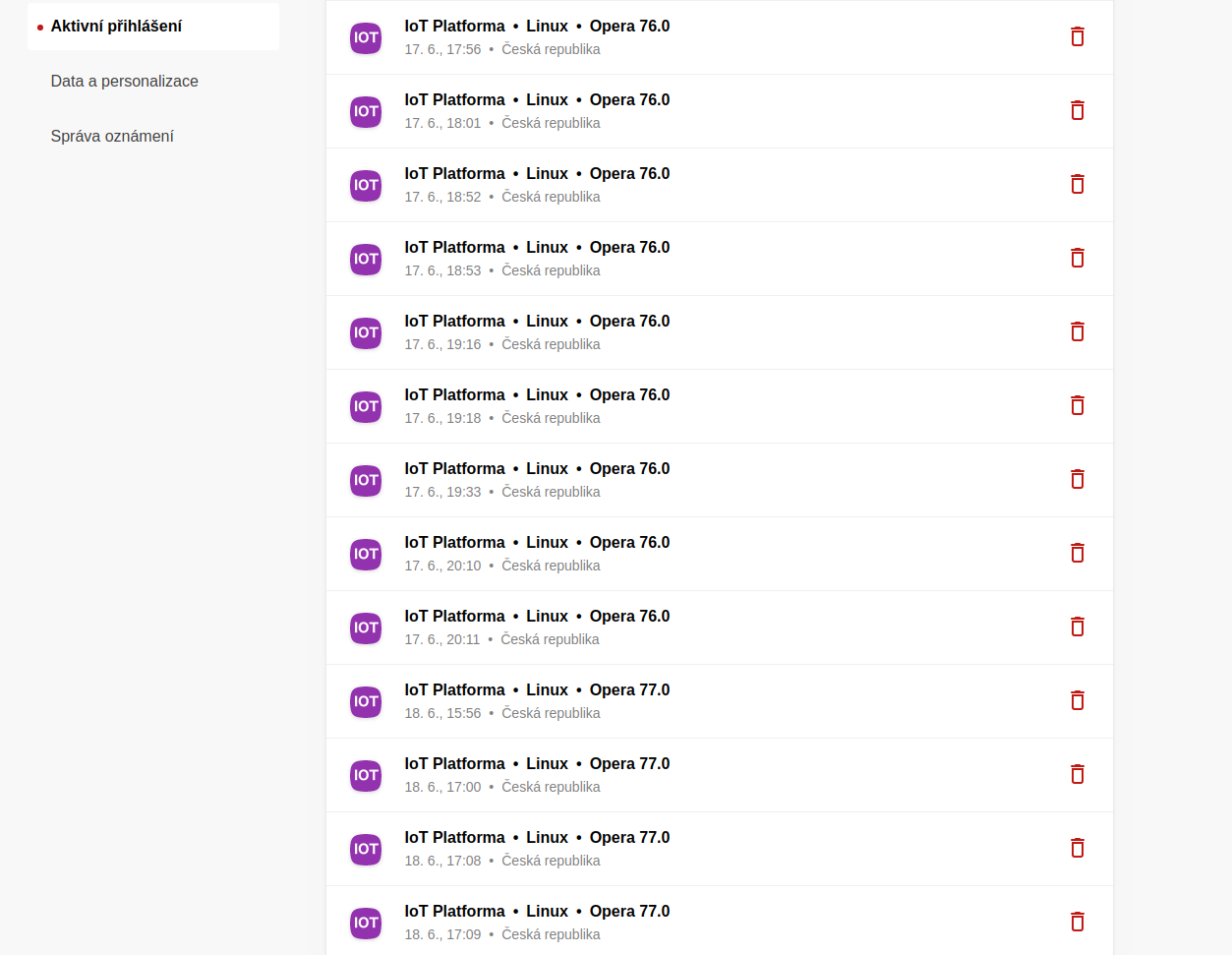Screen dimensions: 1232x955
Task: Click the timestamp 18. 6., 17:09
Action: (x=442, y=934)
